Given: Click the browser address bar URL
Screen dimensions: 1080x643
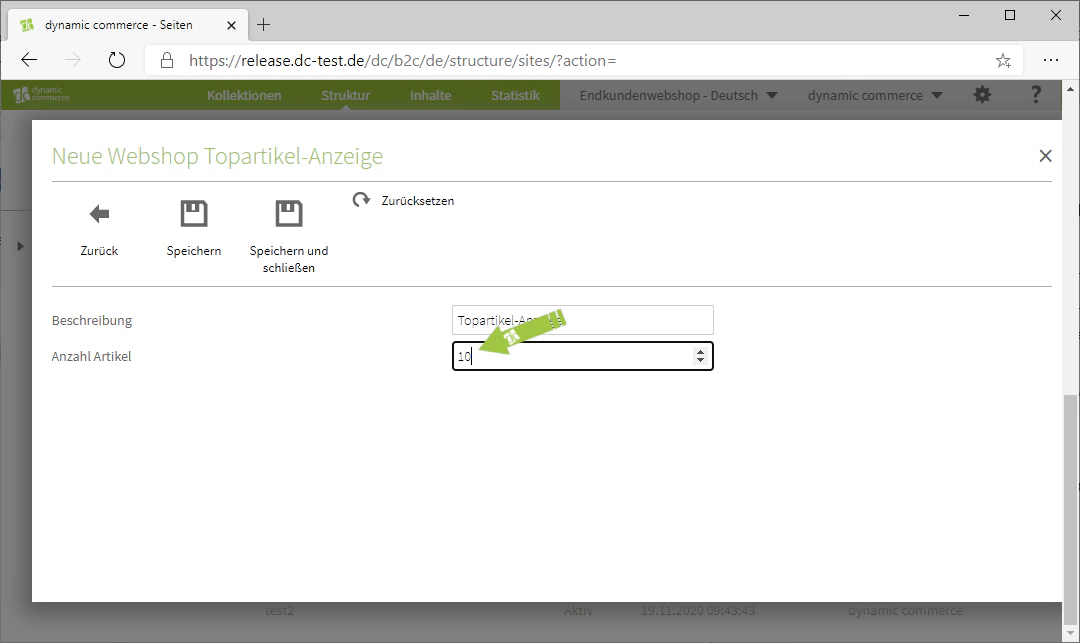Looking at the screenshot, I should [402, 61].
